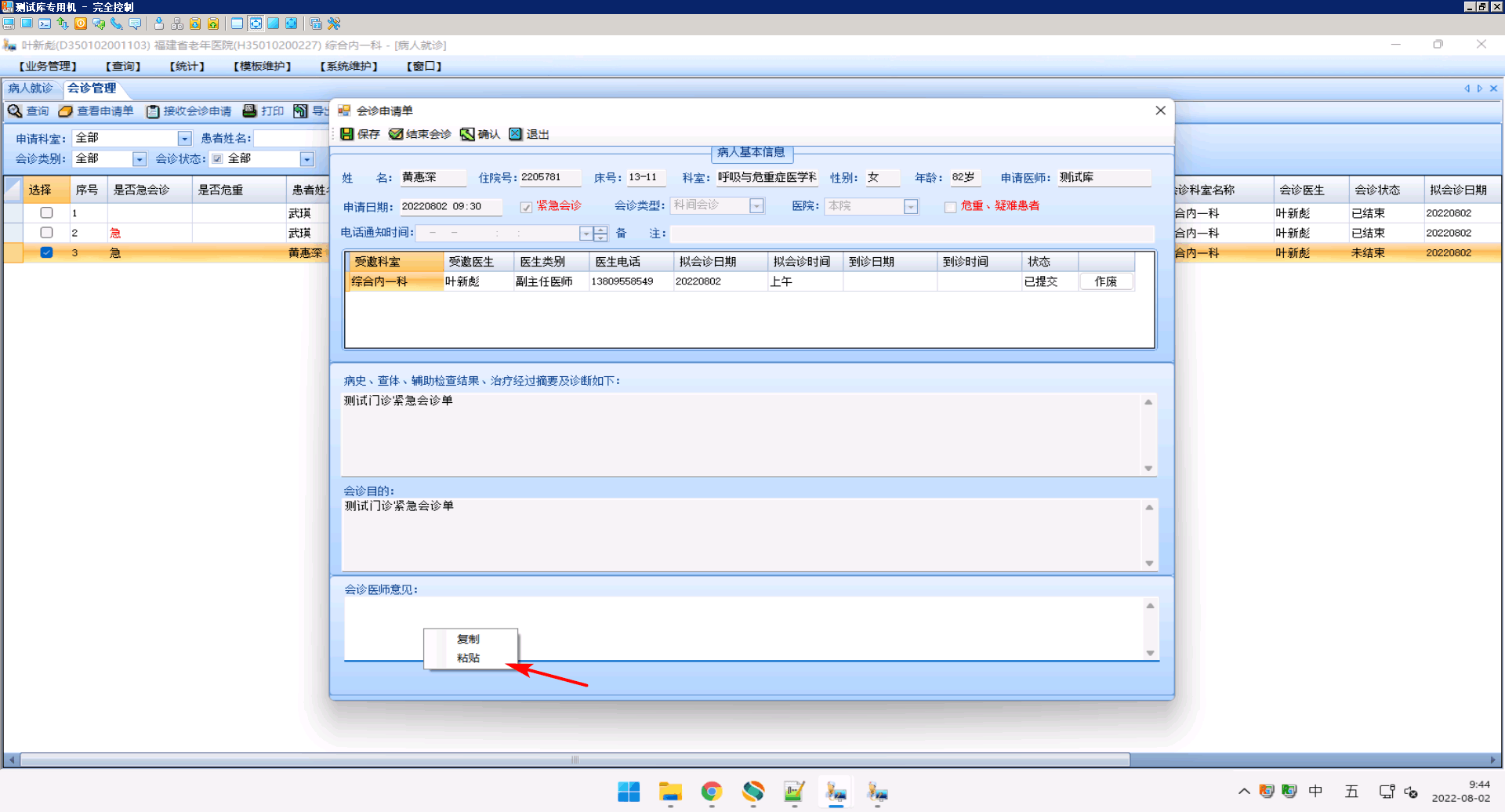
Task: Show hidden system tray icons
Action: pos(1244,792)
